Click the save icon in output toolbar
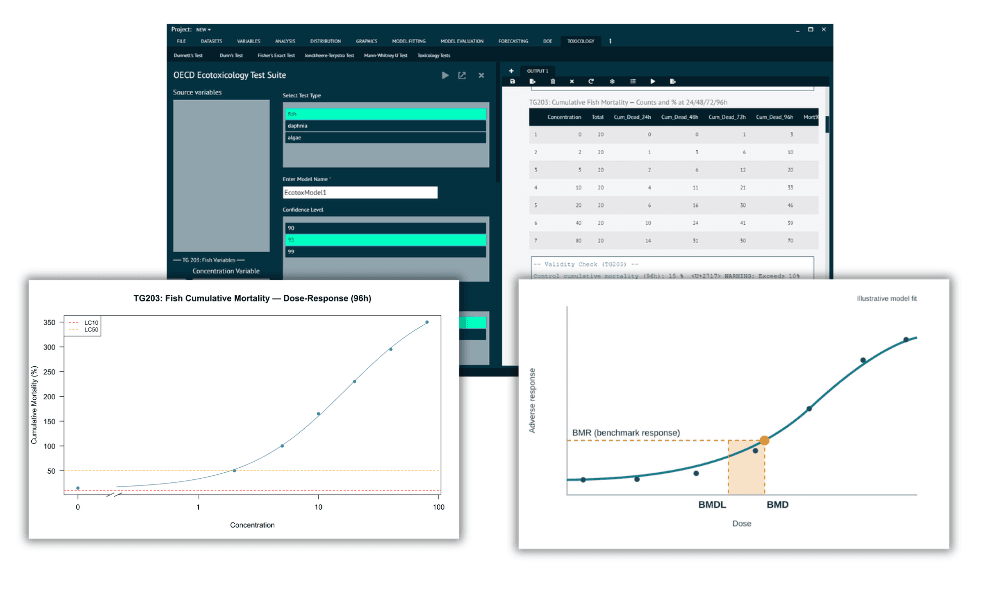The image size is (1000, 600). (x=512, y=82)
